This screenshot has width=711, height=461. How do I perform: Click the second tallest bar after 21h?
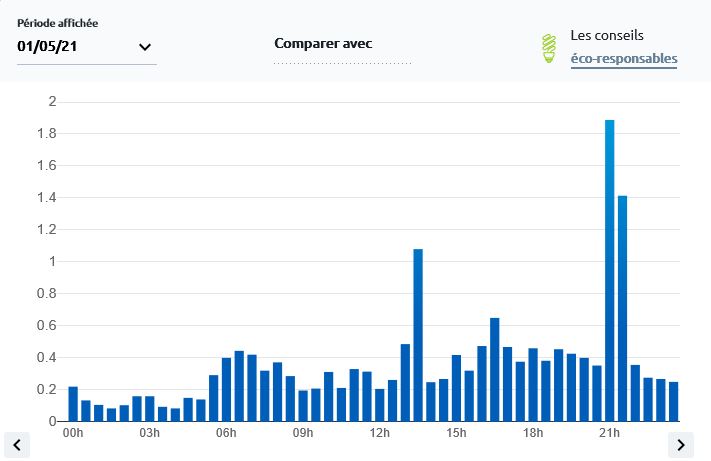(622, 308)
